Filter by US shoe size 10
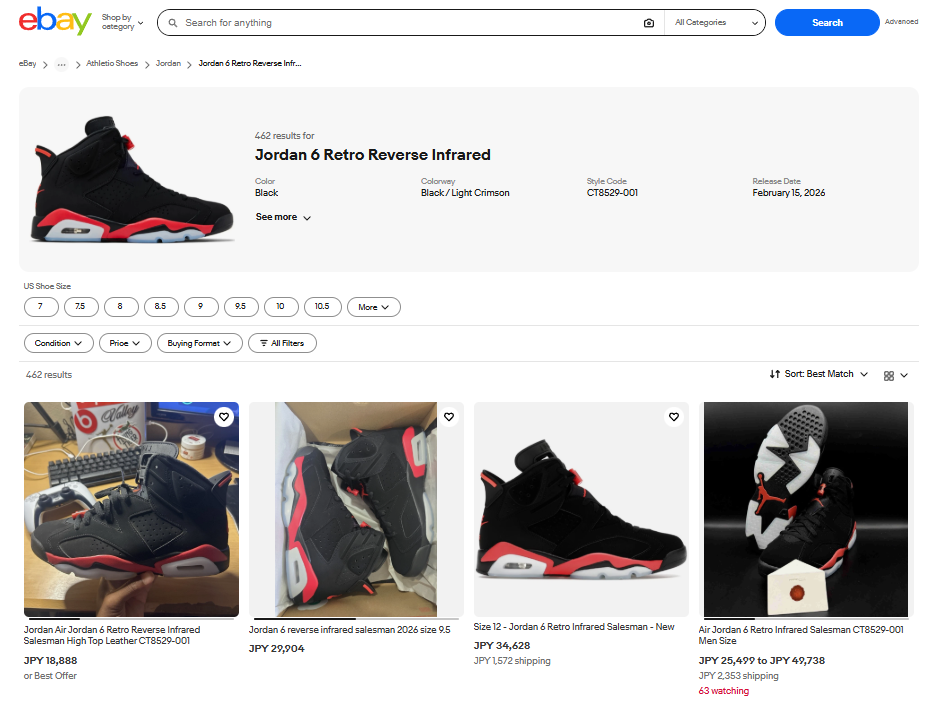The image size is (936, 702). coord(281,307)
